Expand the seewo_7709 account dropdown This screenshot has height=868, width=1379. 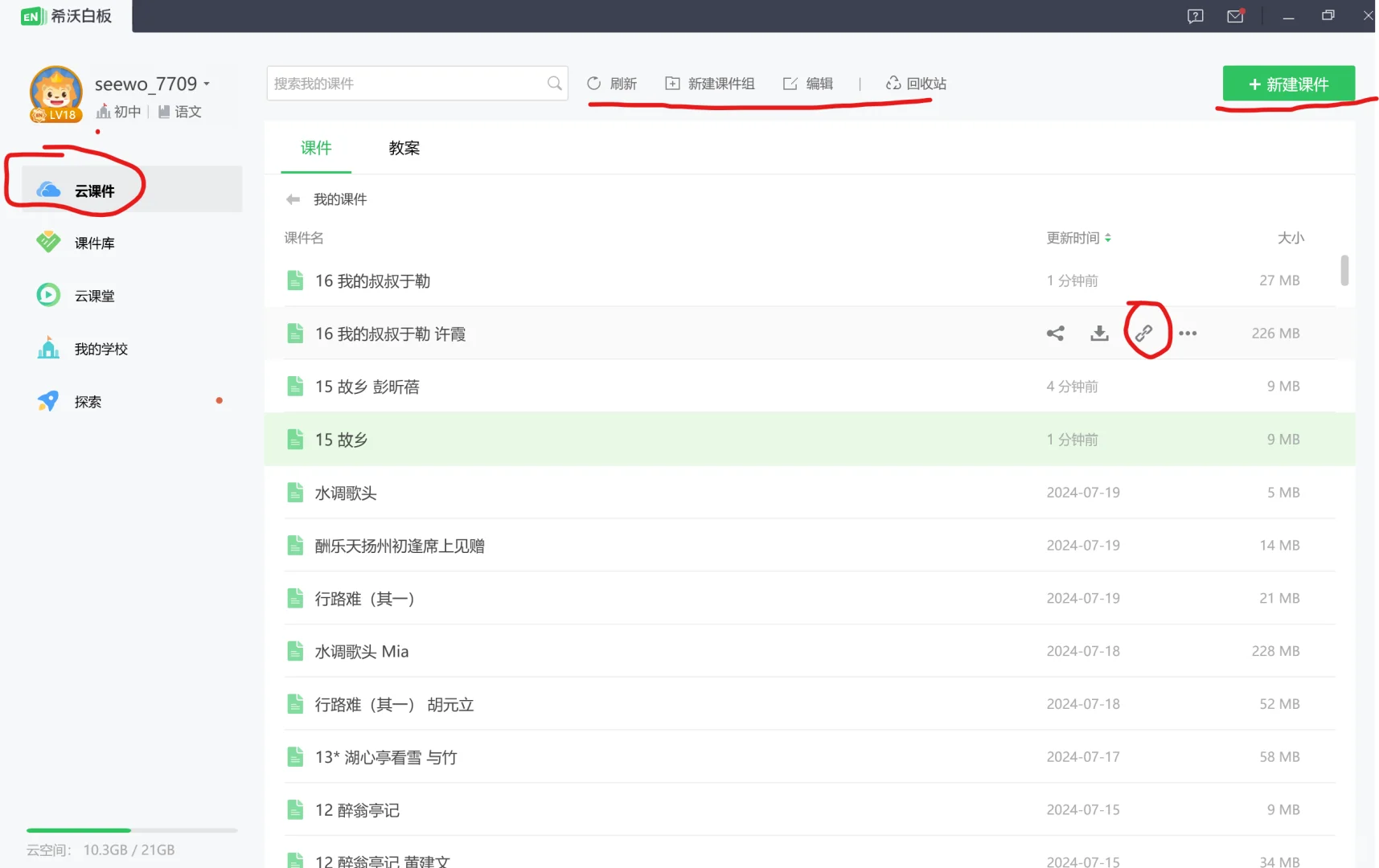pos(207,84)
